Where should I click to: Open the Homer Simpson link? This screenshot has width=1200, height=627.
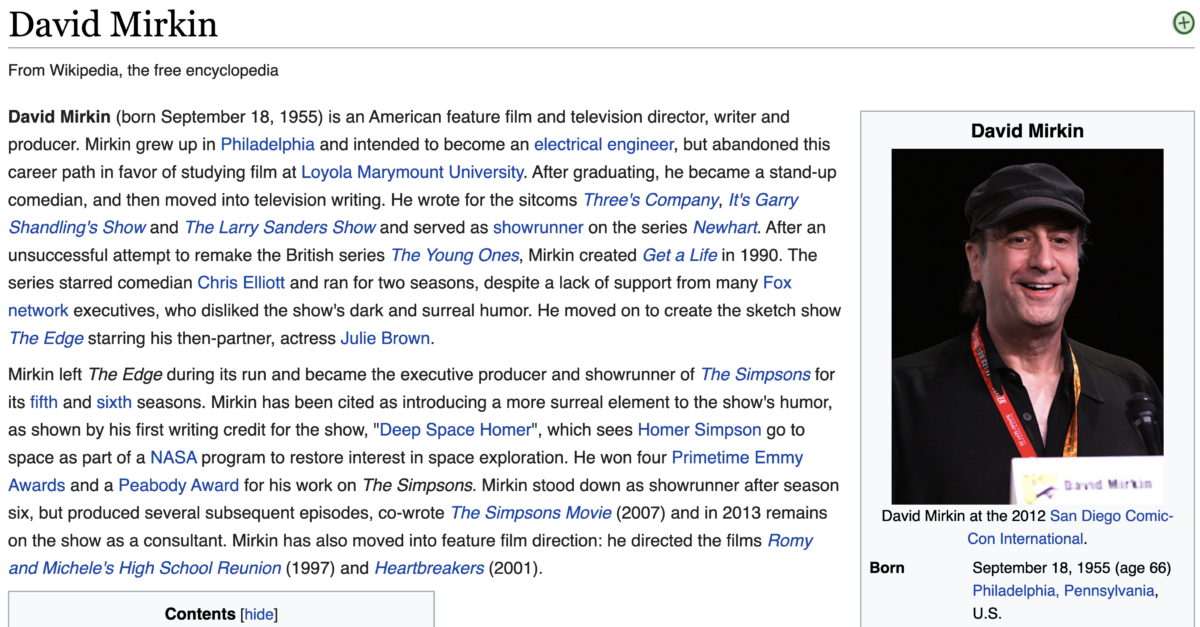click(700, 430)
